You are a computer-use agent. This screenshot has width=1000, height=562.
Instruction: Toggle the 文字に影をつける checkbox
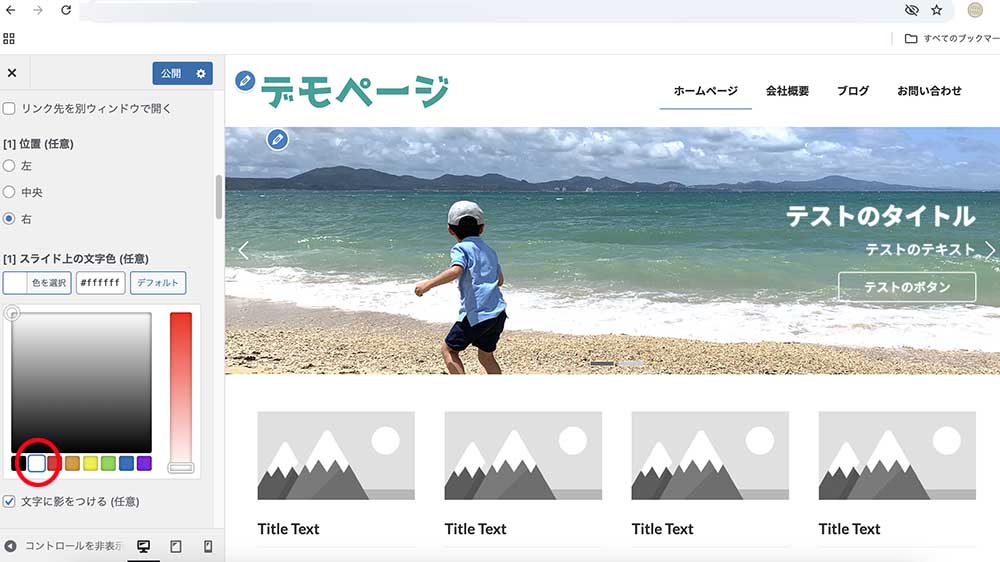9,501
